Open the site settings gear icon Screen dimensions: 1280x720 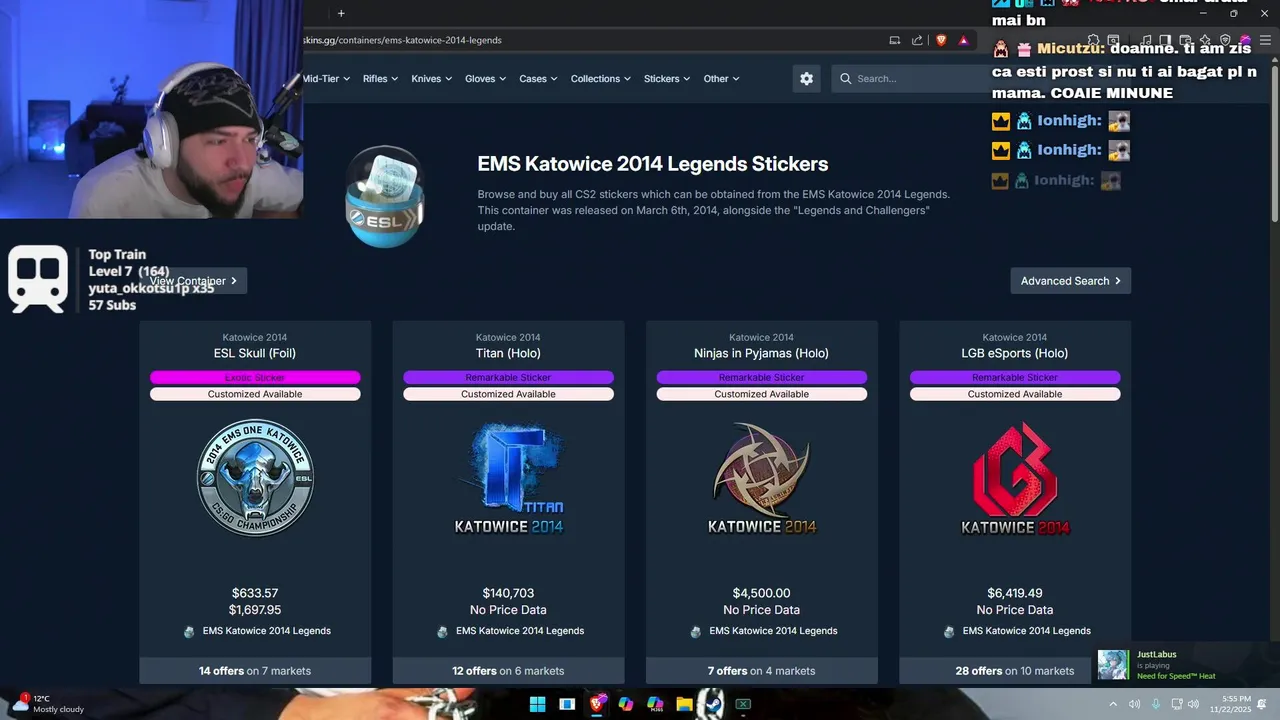806,79
